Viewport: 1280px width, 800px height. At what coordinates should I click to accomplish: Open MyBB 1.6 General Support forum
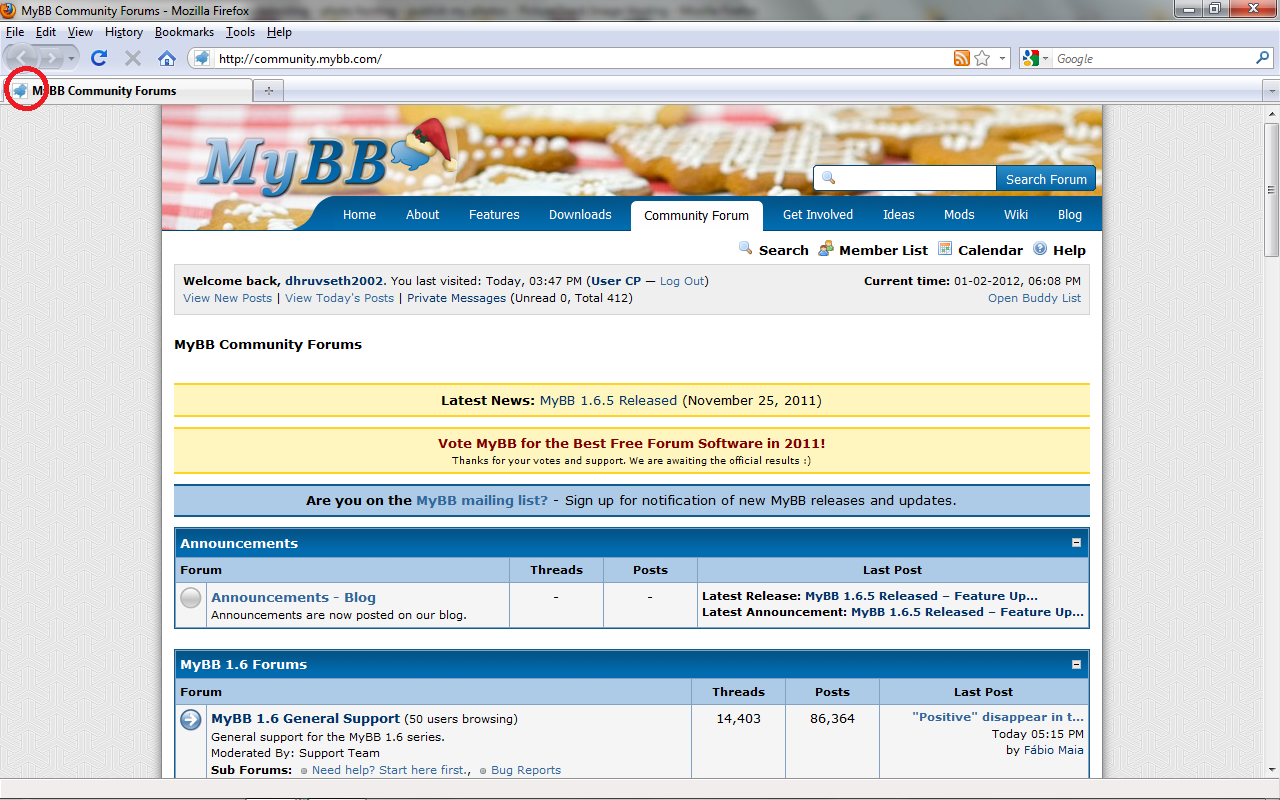(x=305, y=718)
